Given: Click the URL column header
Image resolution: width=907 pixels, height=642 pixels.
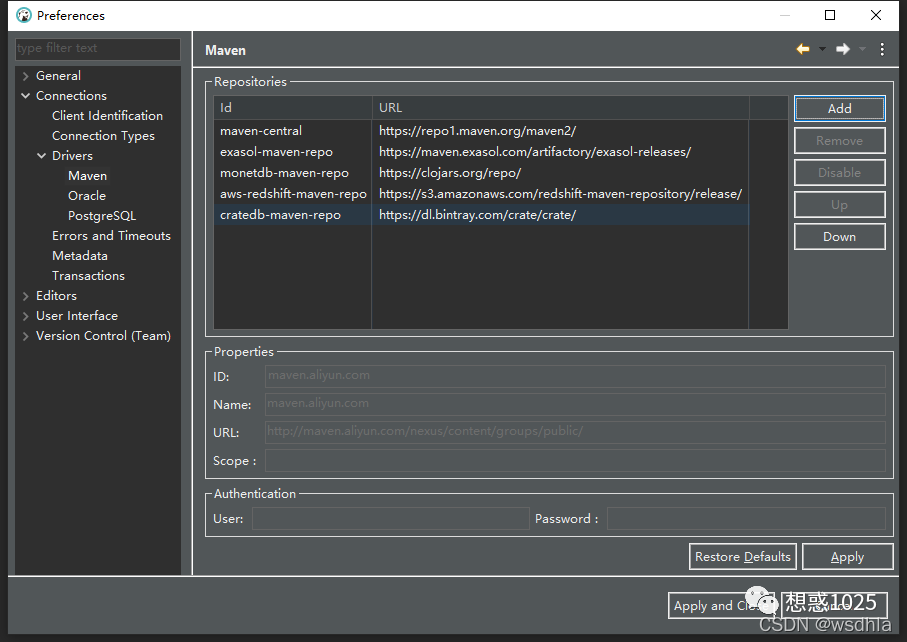Looking at the screenshot, I should [561, 108].
